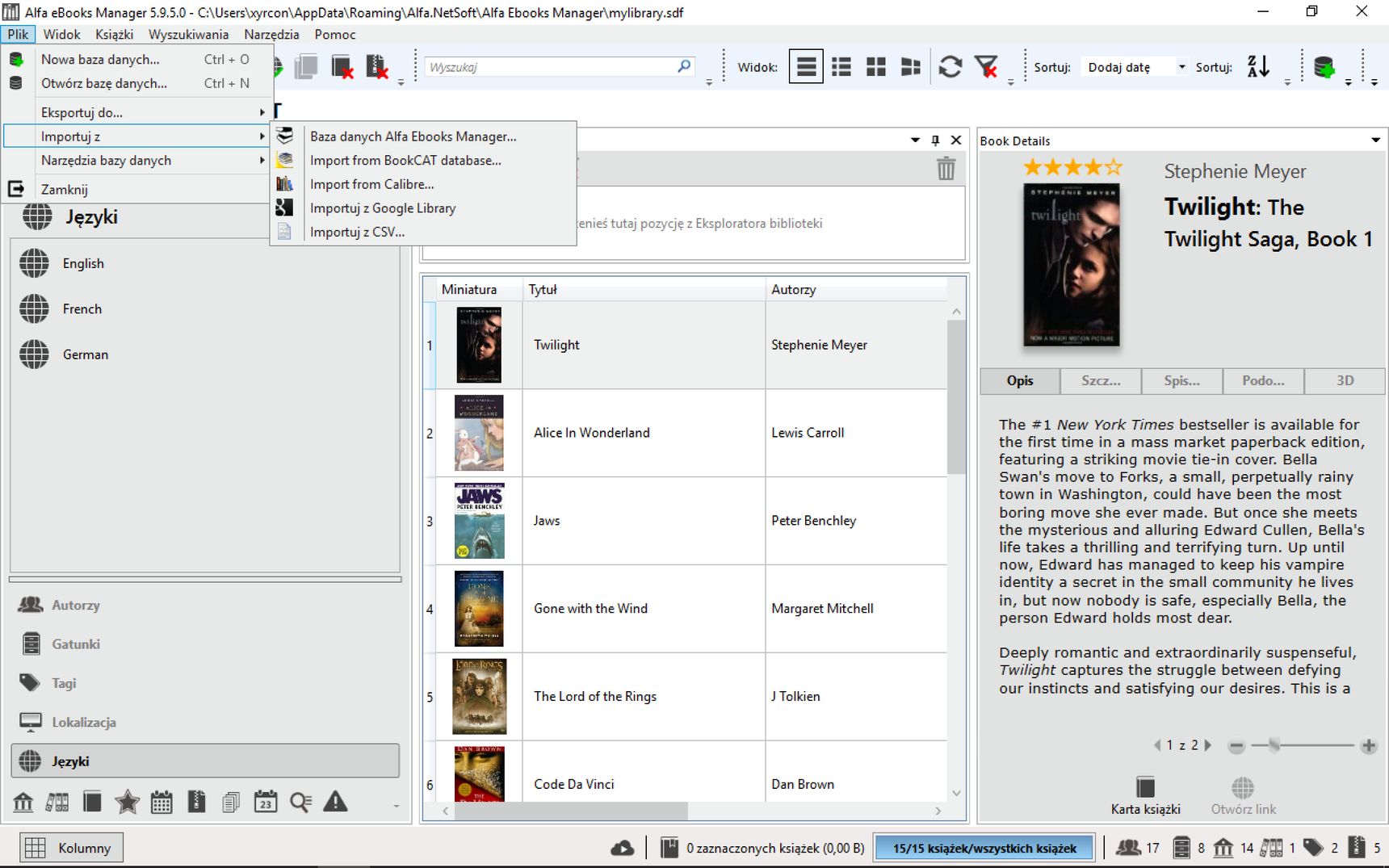Switch to list view with full rows
Screen dimensions: 1389x868
pyautogui.click(x=806, y=67)
